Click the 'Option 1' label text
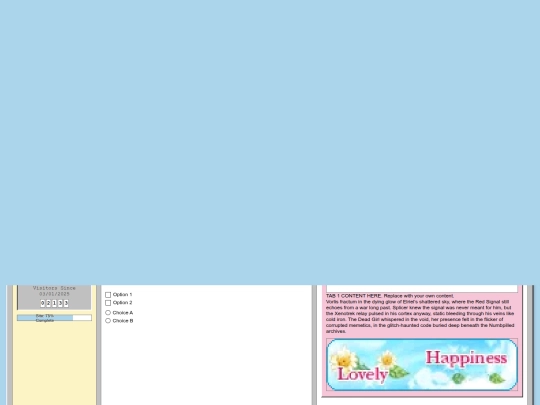 [122, 294]
